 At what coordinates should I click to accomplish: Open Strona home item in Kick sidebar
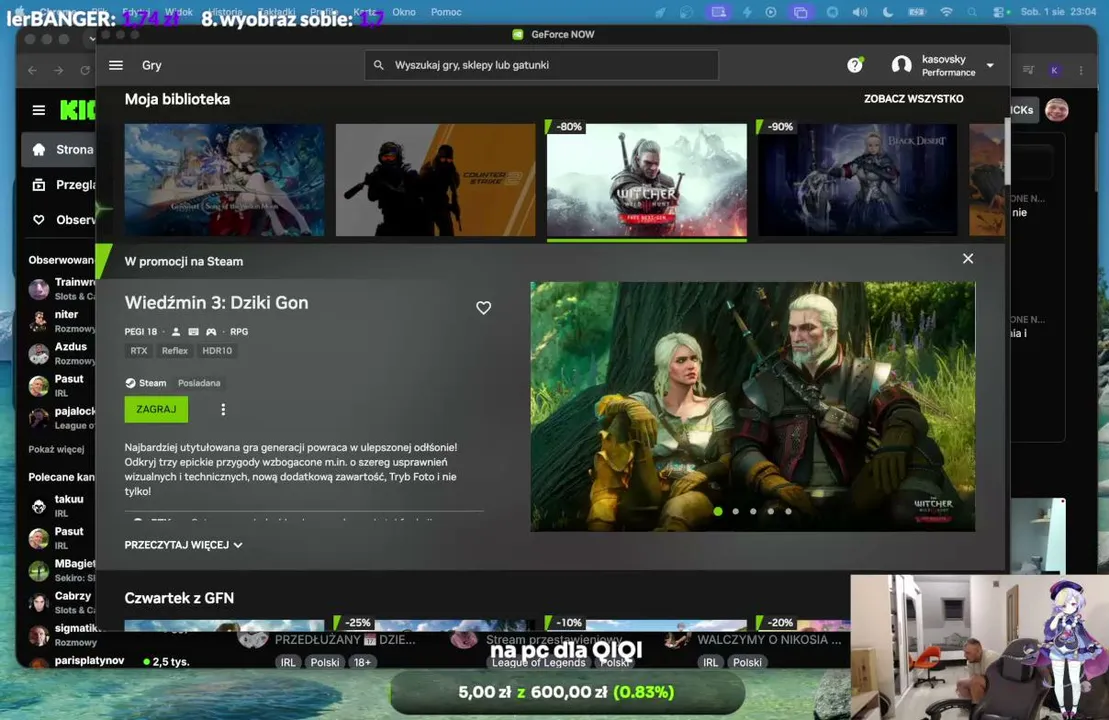59,149
